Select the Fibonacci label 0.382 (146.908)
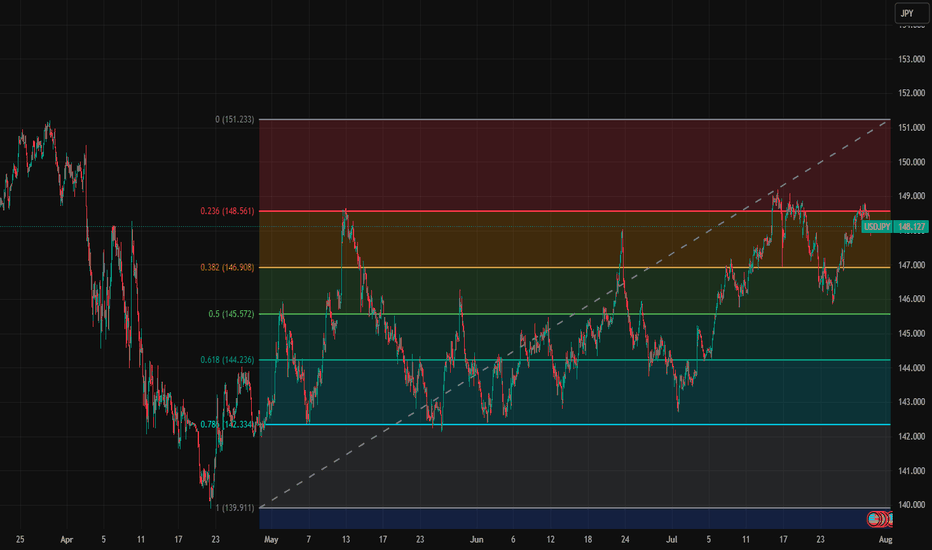The width and height of the screenshot is (932, 550). [227, 268]
